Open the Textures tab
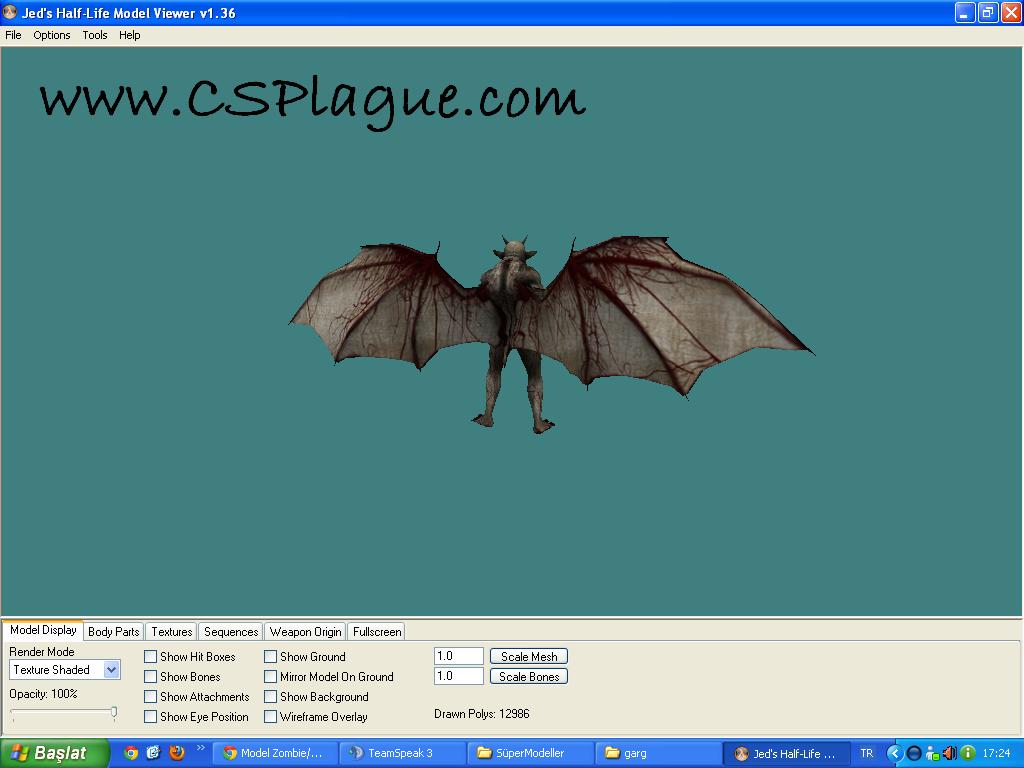 pyautogui.click(x=171, y=632)
